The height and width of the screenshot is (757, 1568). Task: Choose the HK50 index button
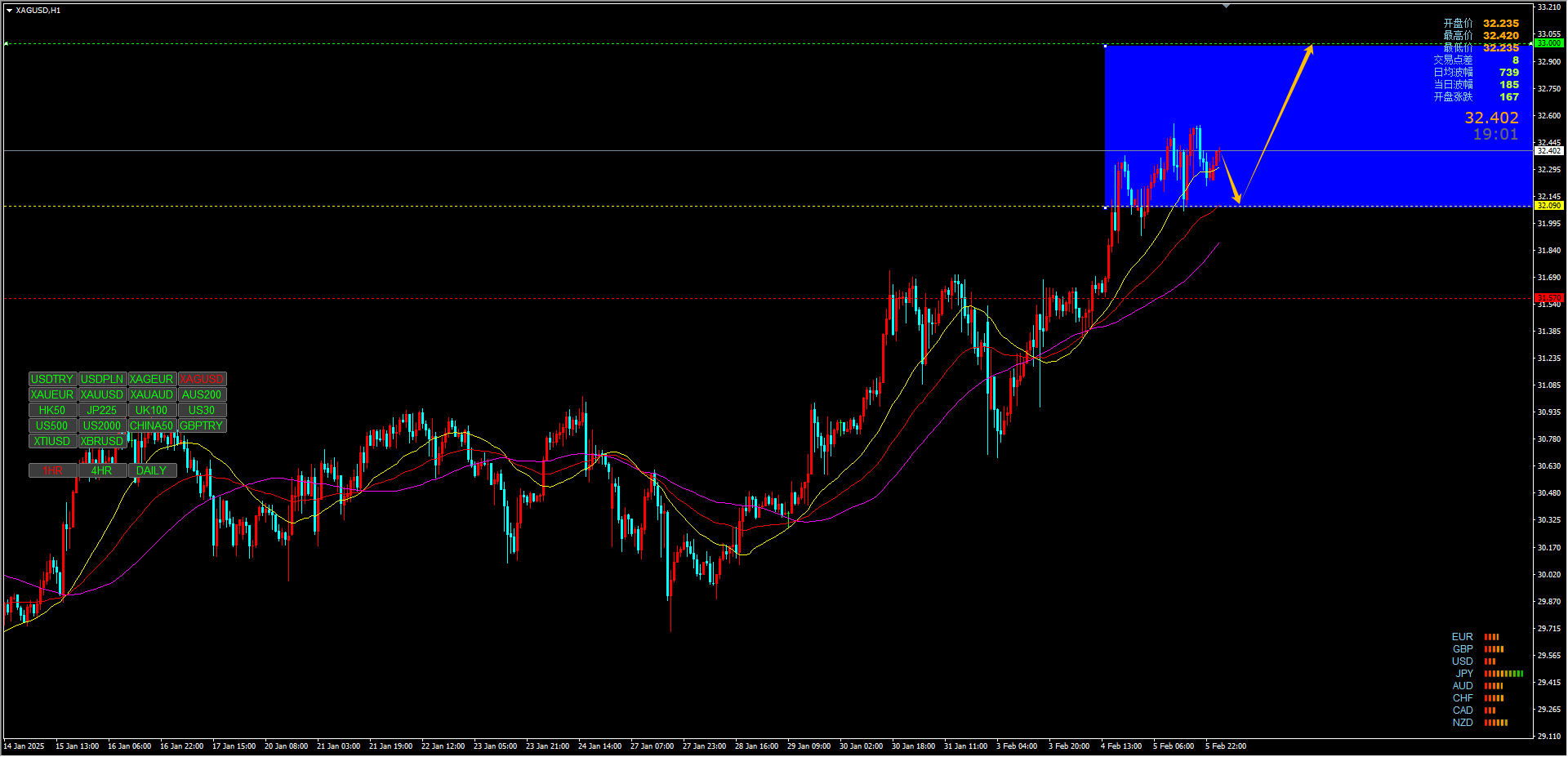(52, 410)
